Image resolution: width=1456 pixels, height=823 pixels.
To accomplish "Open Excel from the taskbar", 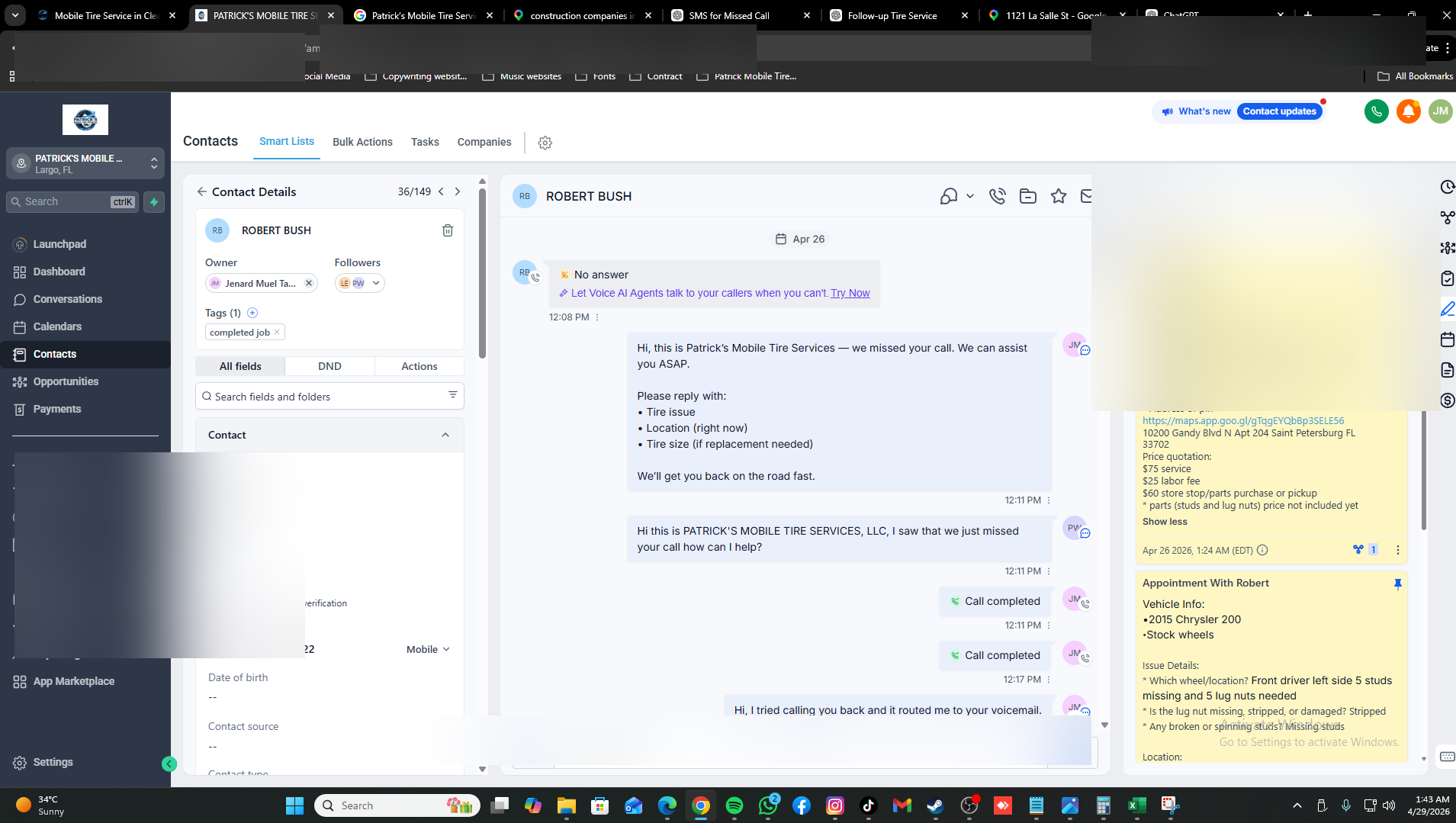I will [x=1136, y=805].
